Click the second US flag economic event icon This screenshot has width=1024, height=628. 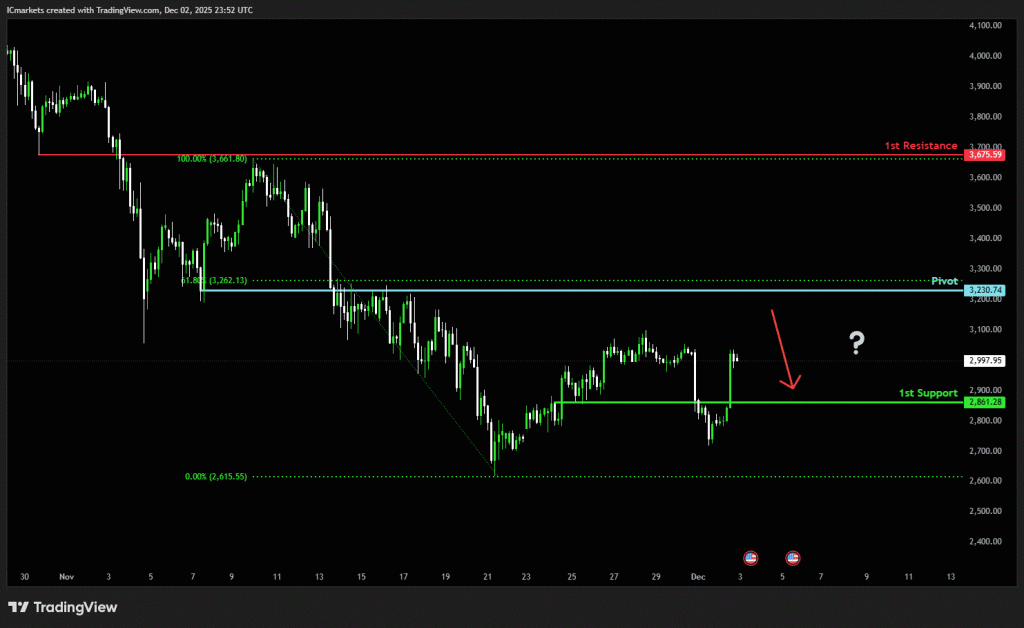point(793,557)
